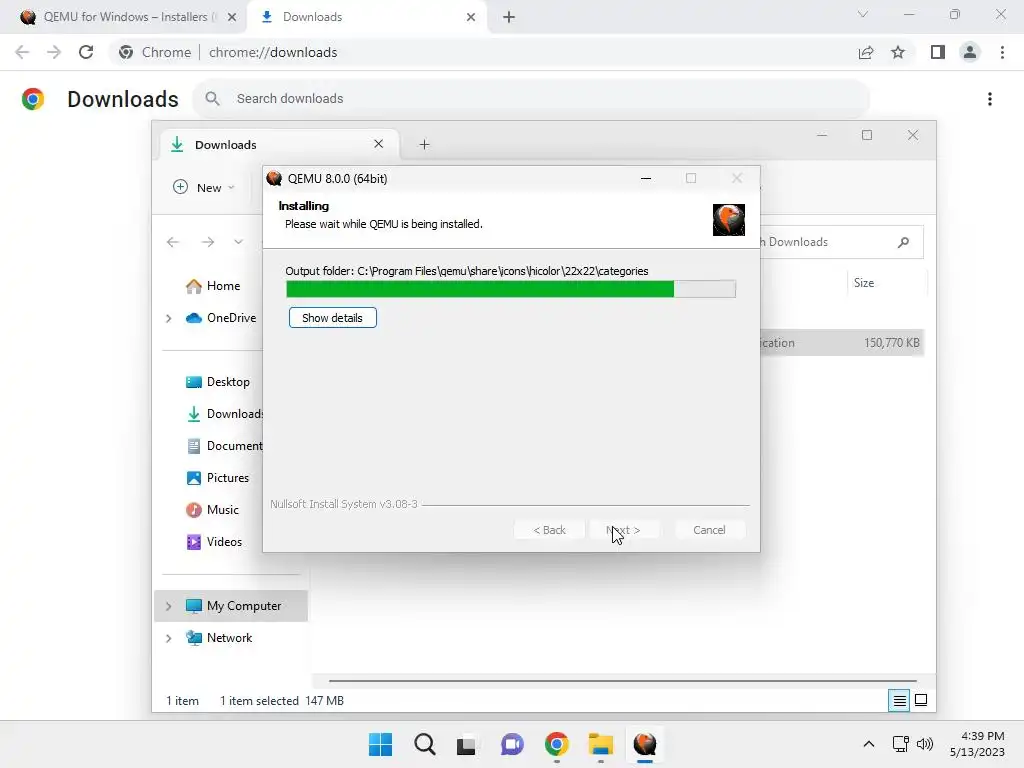Viewport: 1024px width, 768px height.
Task: Click Chrome icon in taskbar
Action: [x=556, y=744]
